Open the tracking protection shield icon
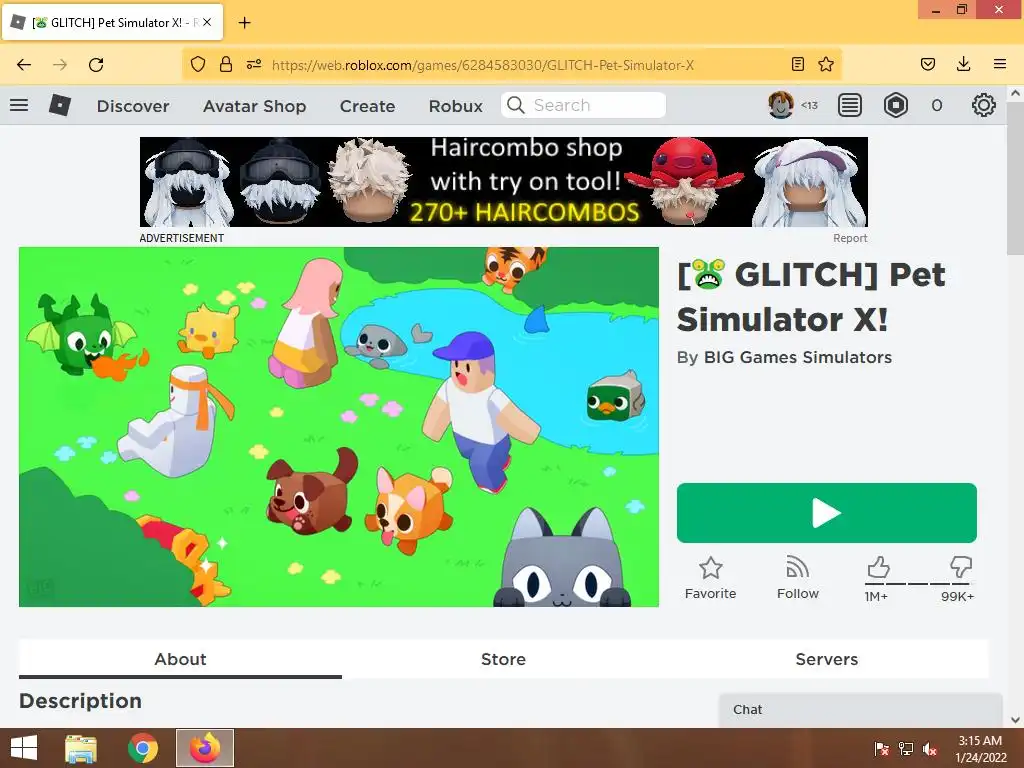 click(x=198, y=64)
